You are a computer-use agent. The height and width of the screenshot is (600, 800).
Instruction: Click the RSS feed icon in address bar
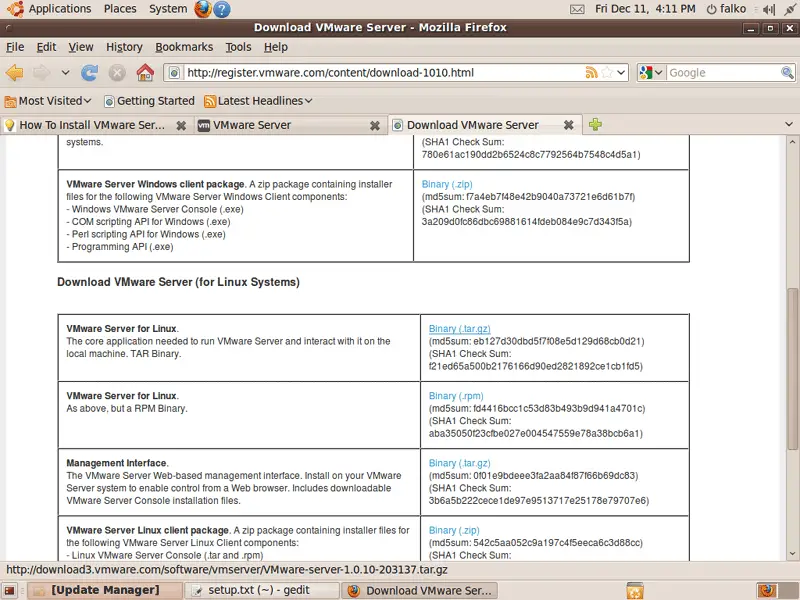(591, 72)
